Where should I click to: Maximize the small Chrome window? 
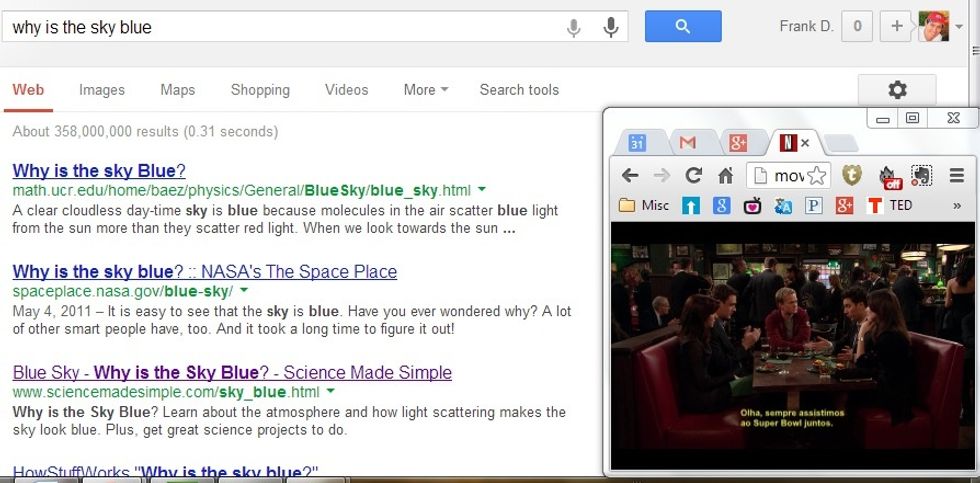[912, 117]
